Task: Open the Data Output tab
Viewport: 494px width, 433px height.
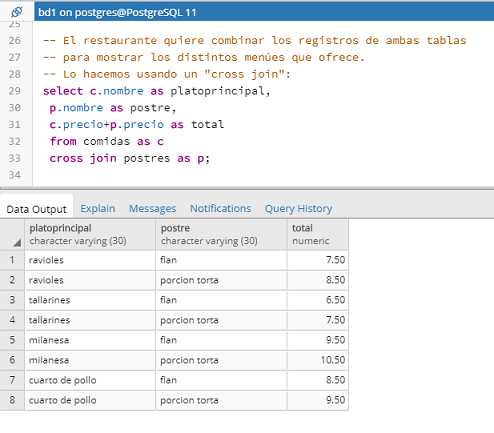Action: point(36,209)
